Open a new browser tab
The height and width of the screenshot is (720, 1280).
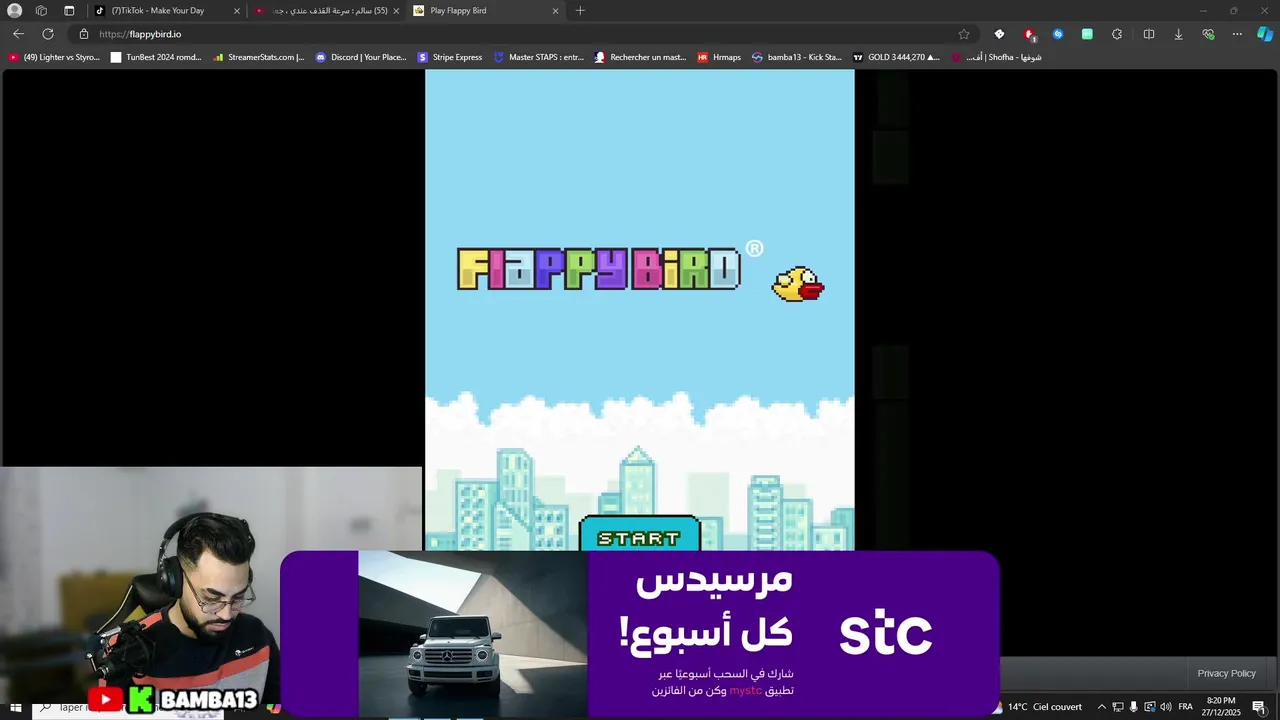pyautogui.click(x=580, y=11)
